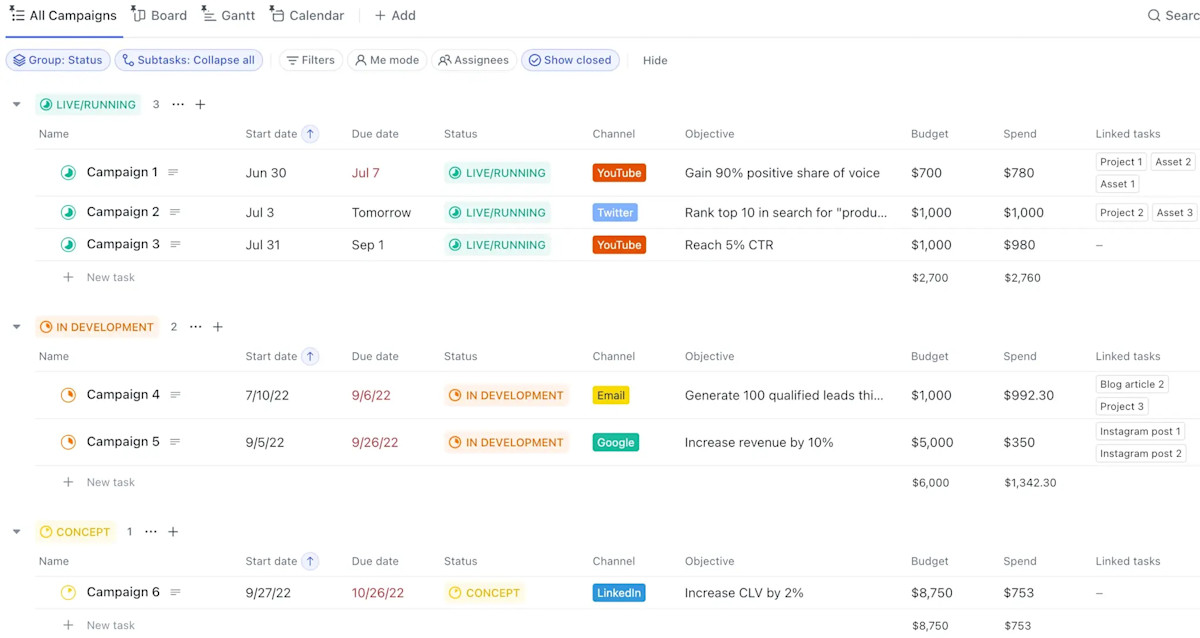The image size is (1200, 638).
Task: Switch to Calendar view
Action: pyautogui.click(x=306, y=15)
